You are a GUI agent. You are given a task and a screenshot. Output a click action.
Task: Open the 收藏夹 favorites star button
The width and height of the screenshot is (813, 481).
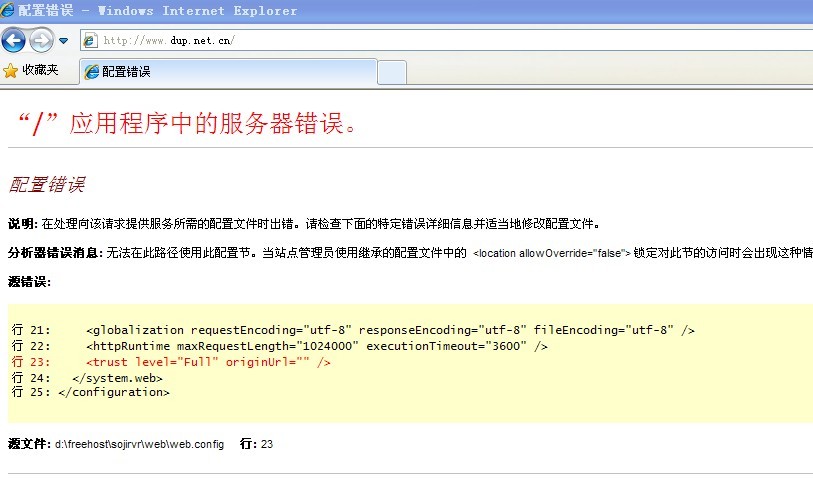31,71
